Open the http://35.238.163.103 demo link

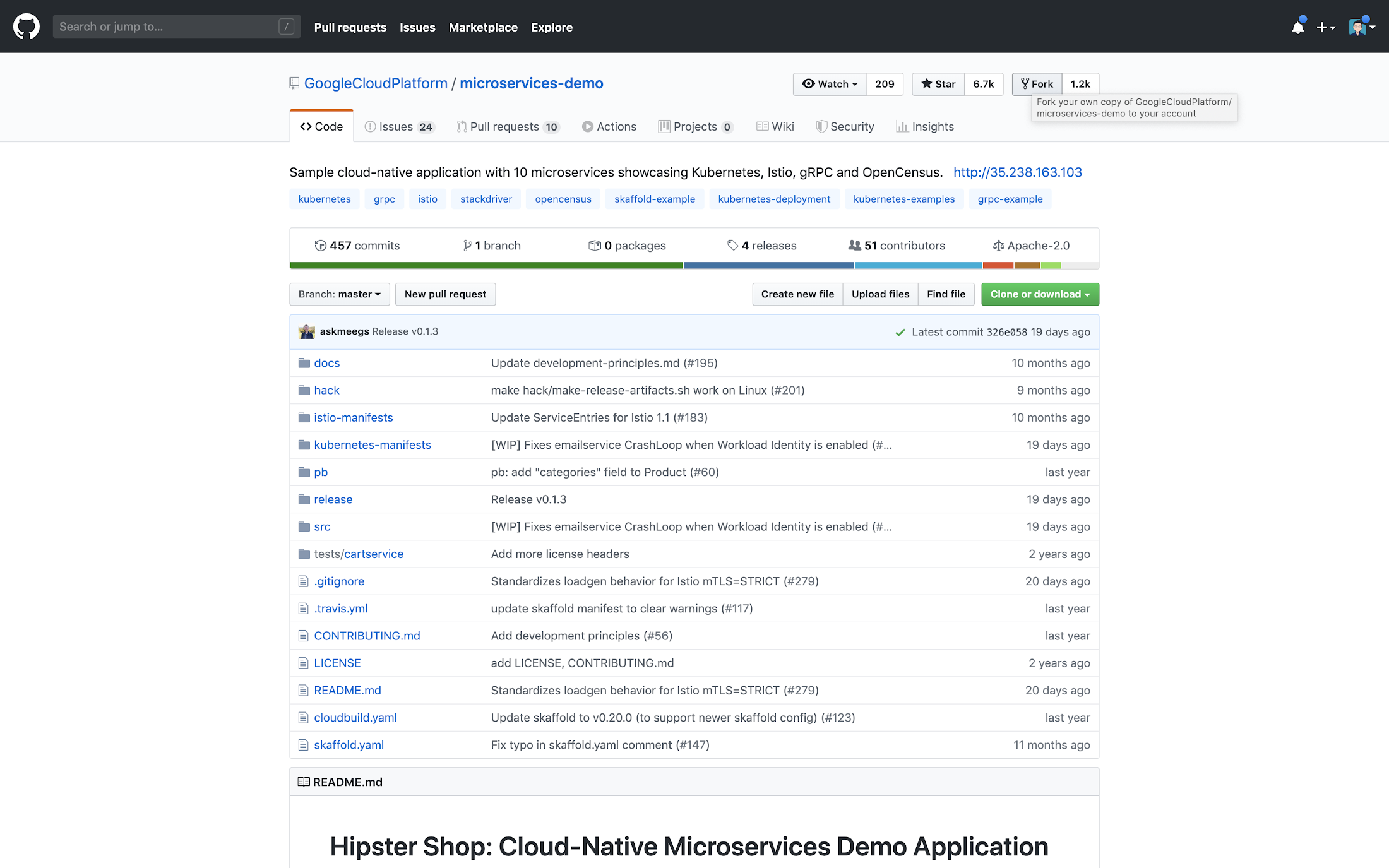(1017, 172)
